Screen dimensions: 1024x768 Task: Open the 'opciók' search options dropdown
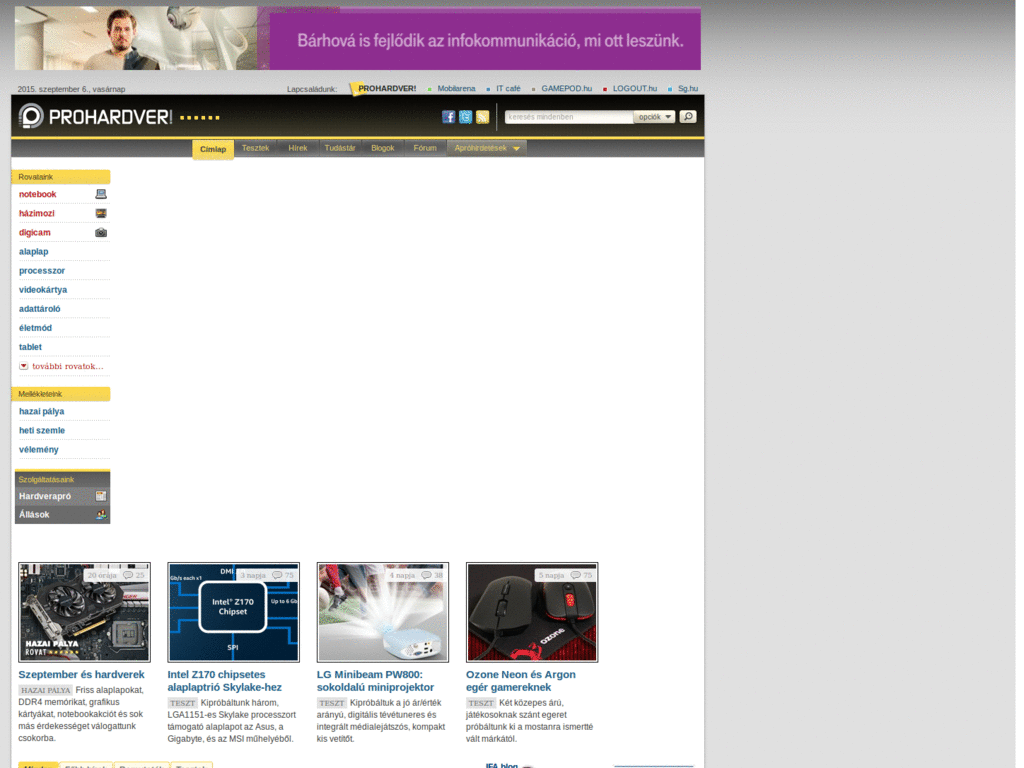coord(655,117)
